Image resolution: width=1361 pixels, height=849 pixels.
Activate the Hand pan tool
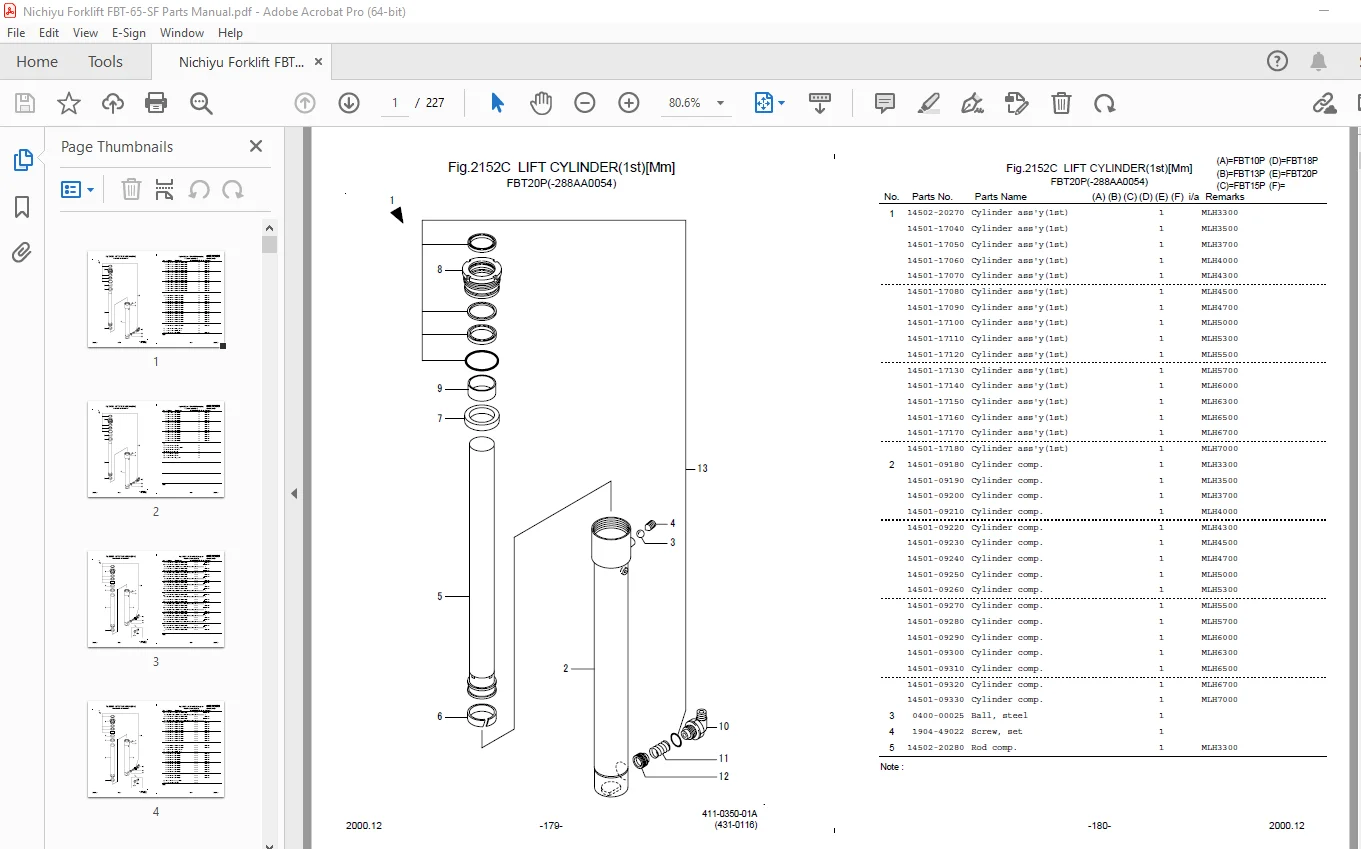point(541,103)
